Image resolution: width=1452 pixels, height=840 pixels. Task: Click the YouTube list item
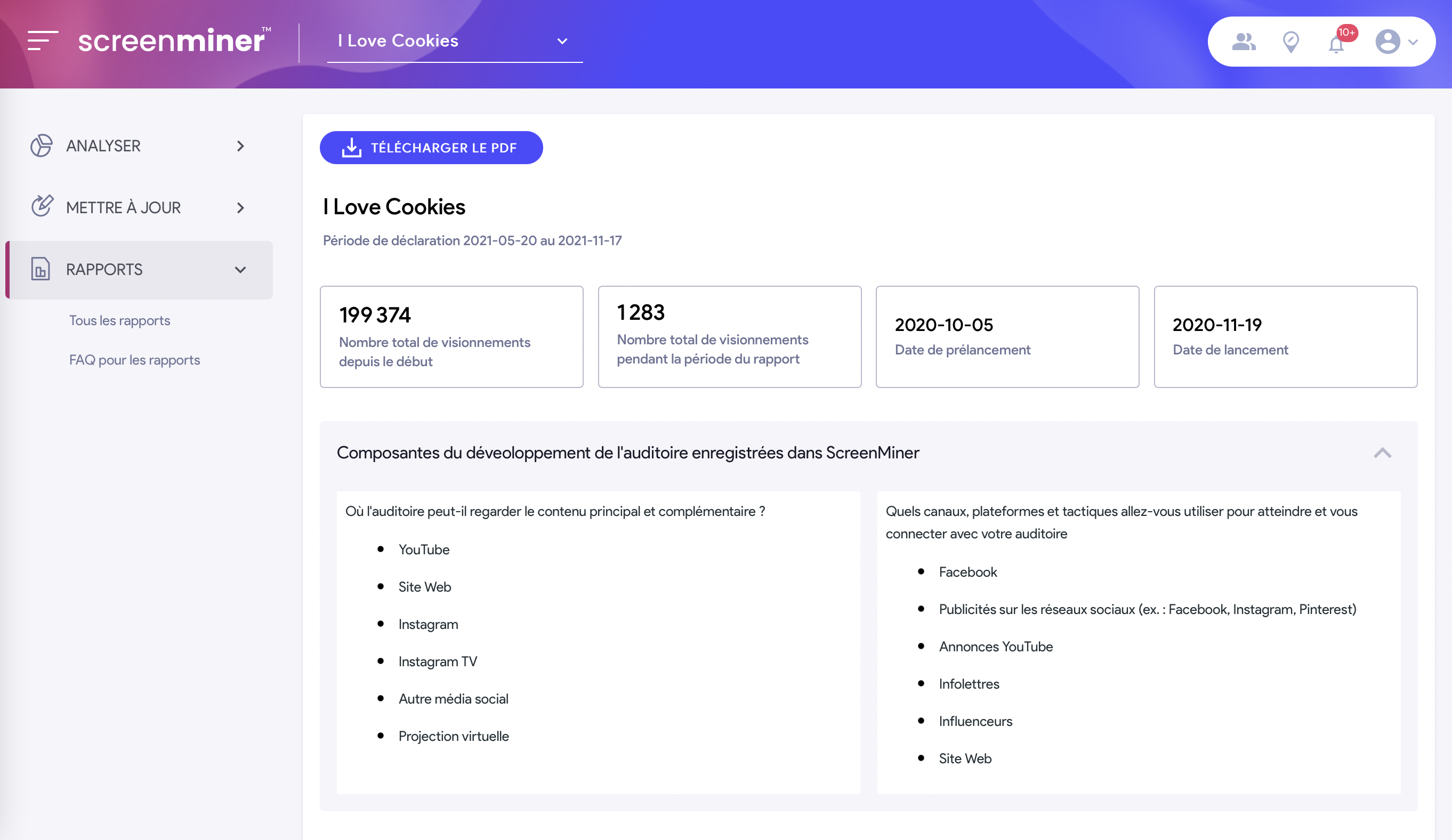(x=424, y=550)
